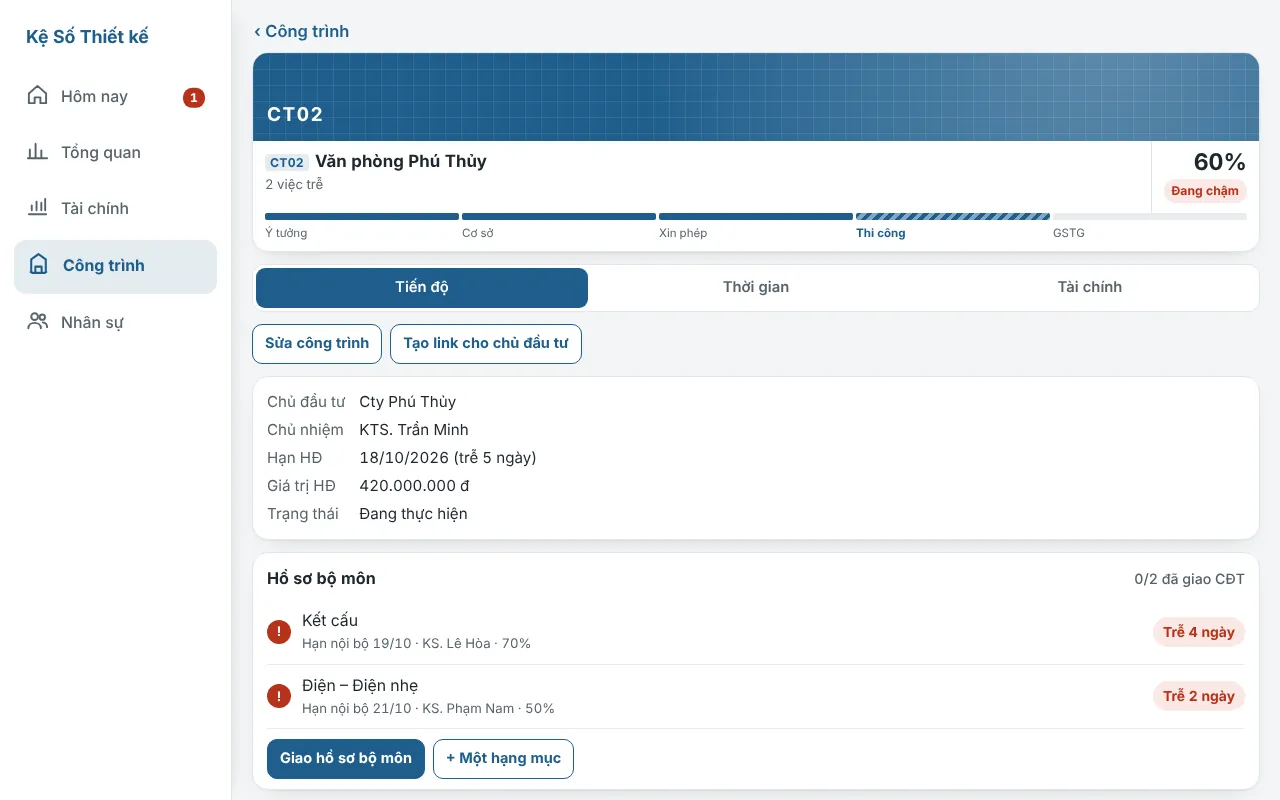Click the Xin phép progress segment
1280x800 pixels.
pos(756,216)
